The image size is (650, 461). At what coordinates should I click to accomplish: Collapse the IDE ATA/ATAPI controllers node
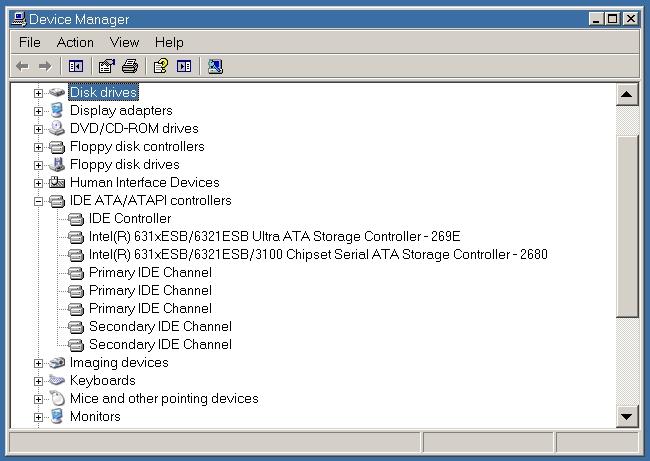(38, 201)
